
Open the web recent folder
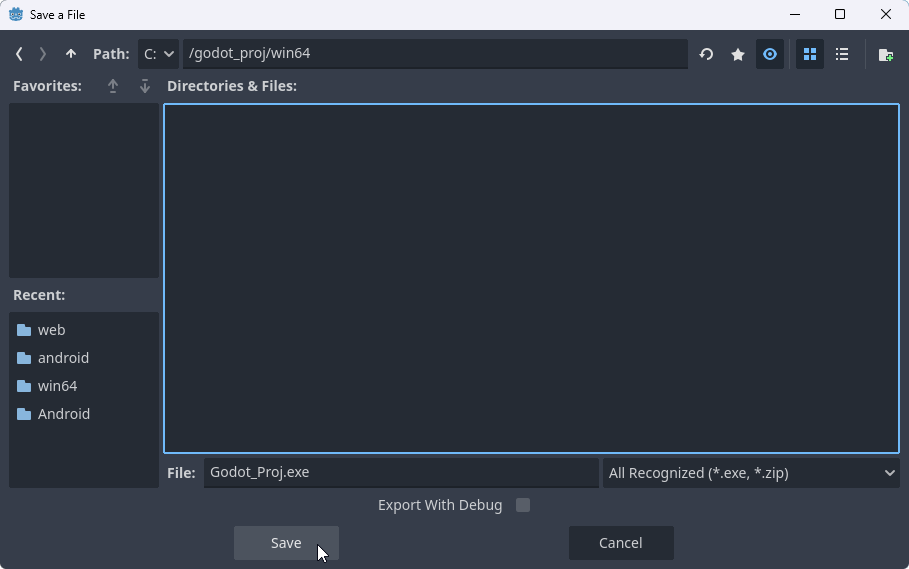pyautogui.click(x=50, y=330)
